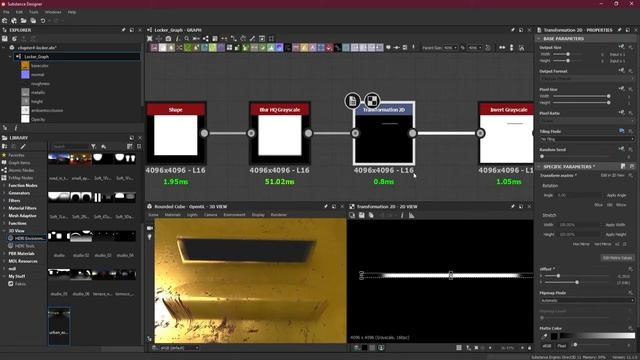
Task: Click the camera icon in the 3D view sidebar
Action: (150, 228)
